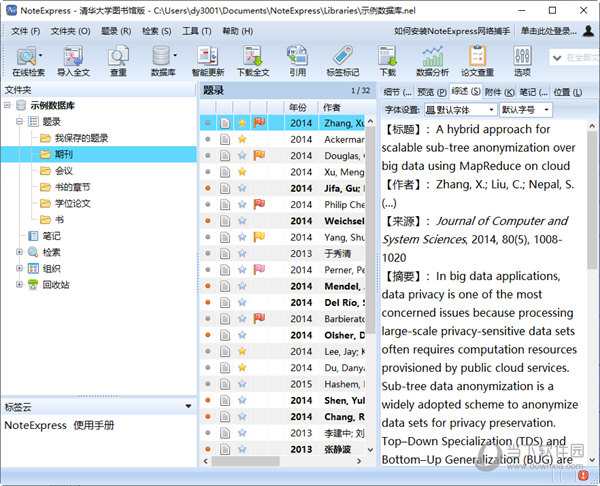600x486 pixels.
Task: Expand the 组织 tree node
Action: click(19, 268)
